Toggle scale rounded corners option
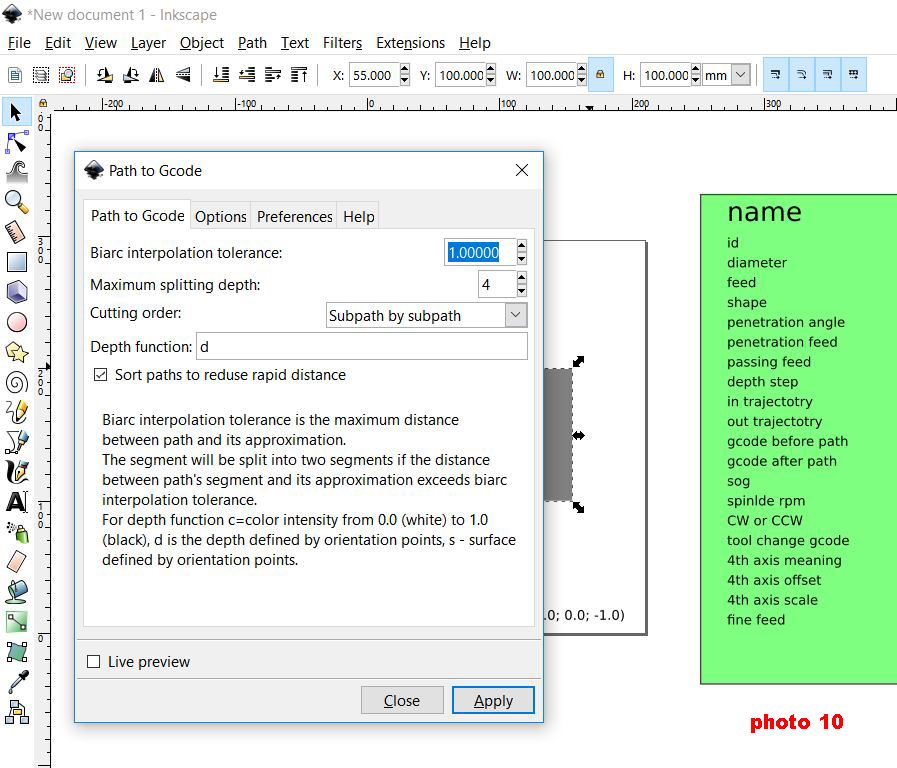 click(802, 75)
